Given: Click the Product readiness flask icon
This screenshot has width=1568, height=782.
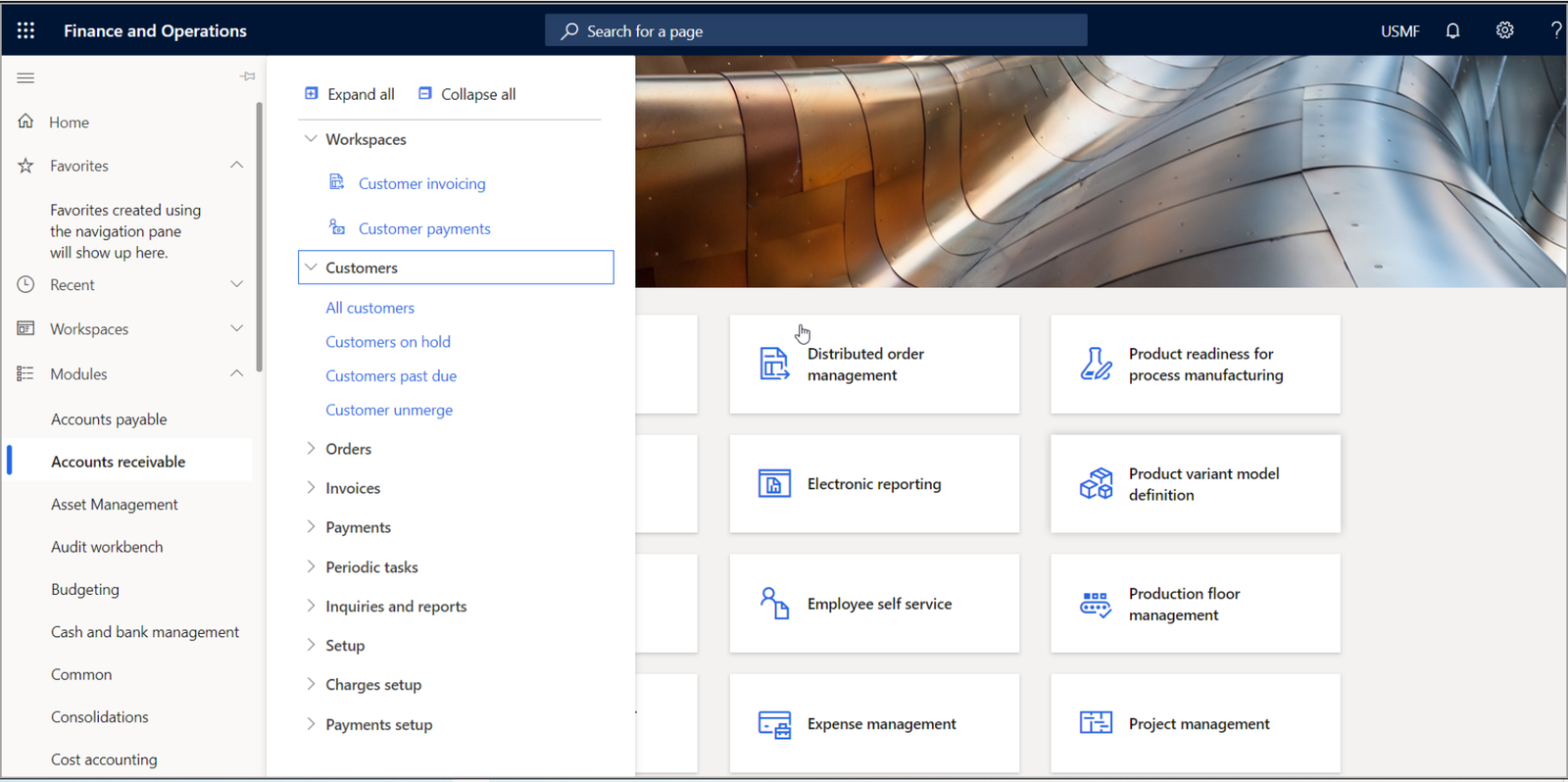Looking at the screenshot, I should tap(1096, 364).
